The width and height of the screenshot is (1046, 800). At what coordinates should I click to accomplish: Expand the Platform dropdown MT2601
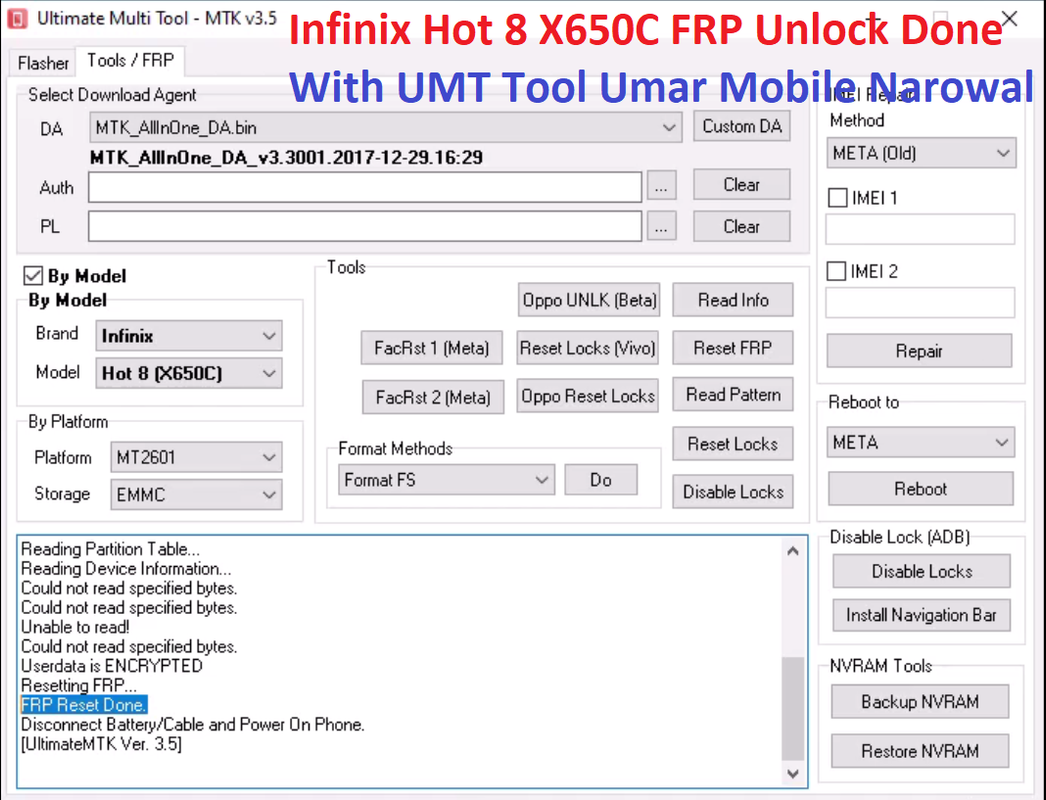[x=196, y=458]
